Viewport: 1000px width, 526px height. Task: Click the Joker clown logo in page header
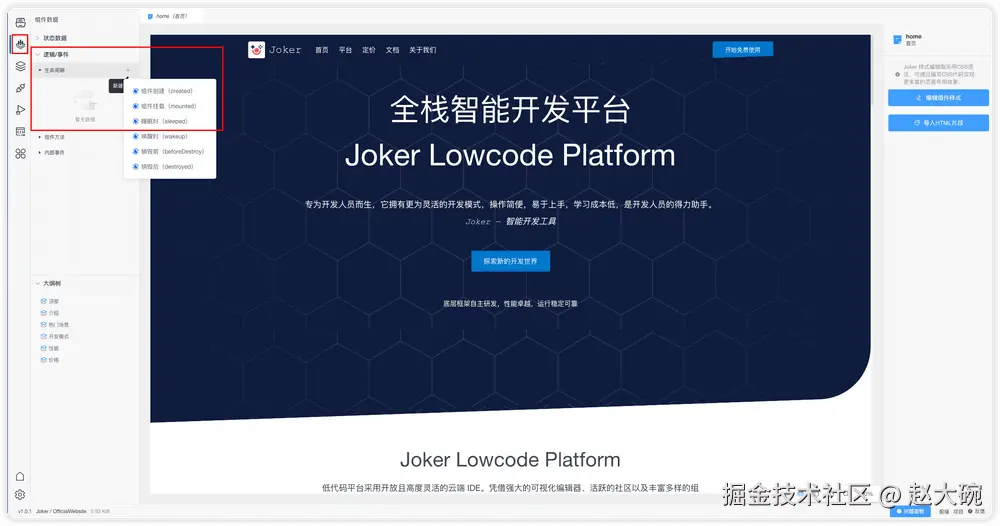tap(256, 50)
